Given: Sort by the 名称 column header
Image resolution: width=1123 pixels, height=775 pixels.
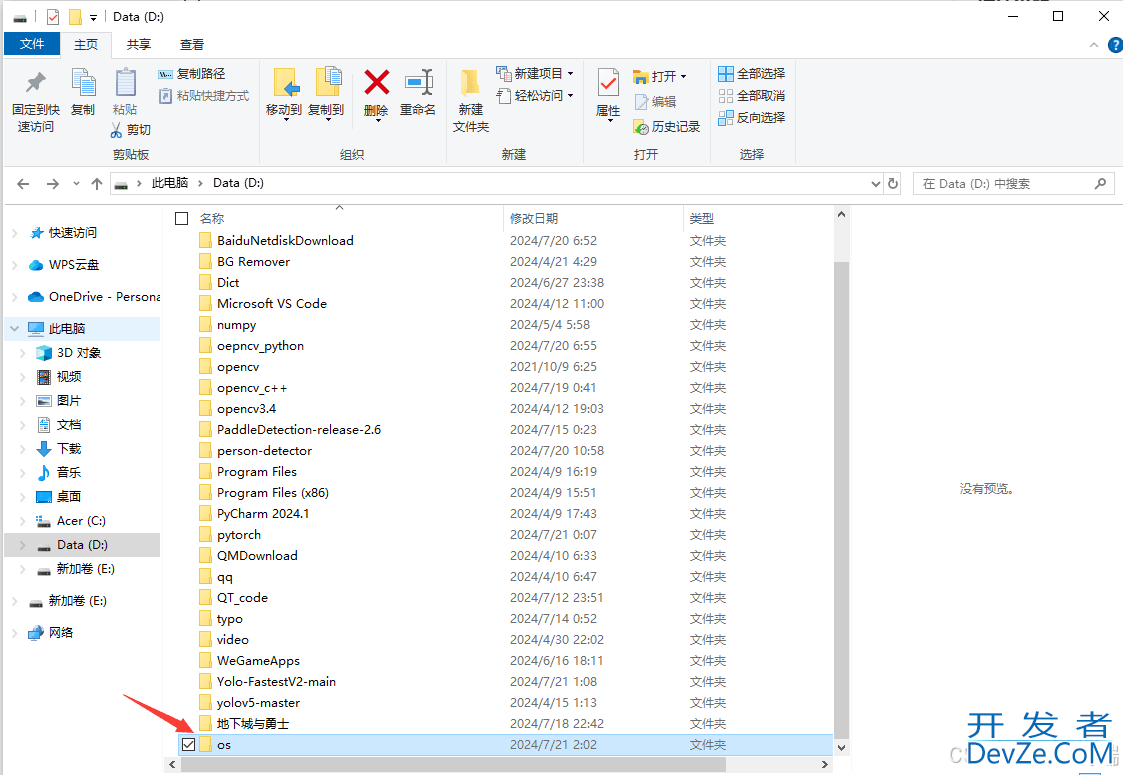Looking at the screenshot, I should (212, 218).
